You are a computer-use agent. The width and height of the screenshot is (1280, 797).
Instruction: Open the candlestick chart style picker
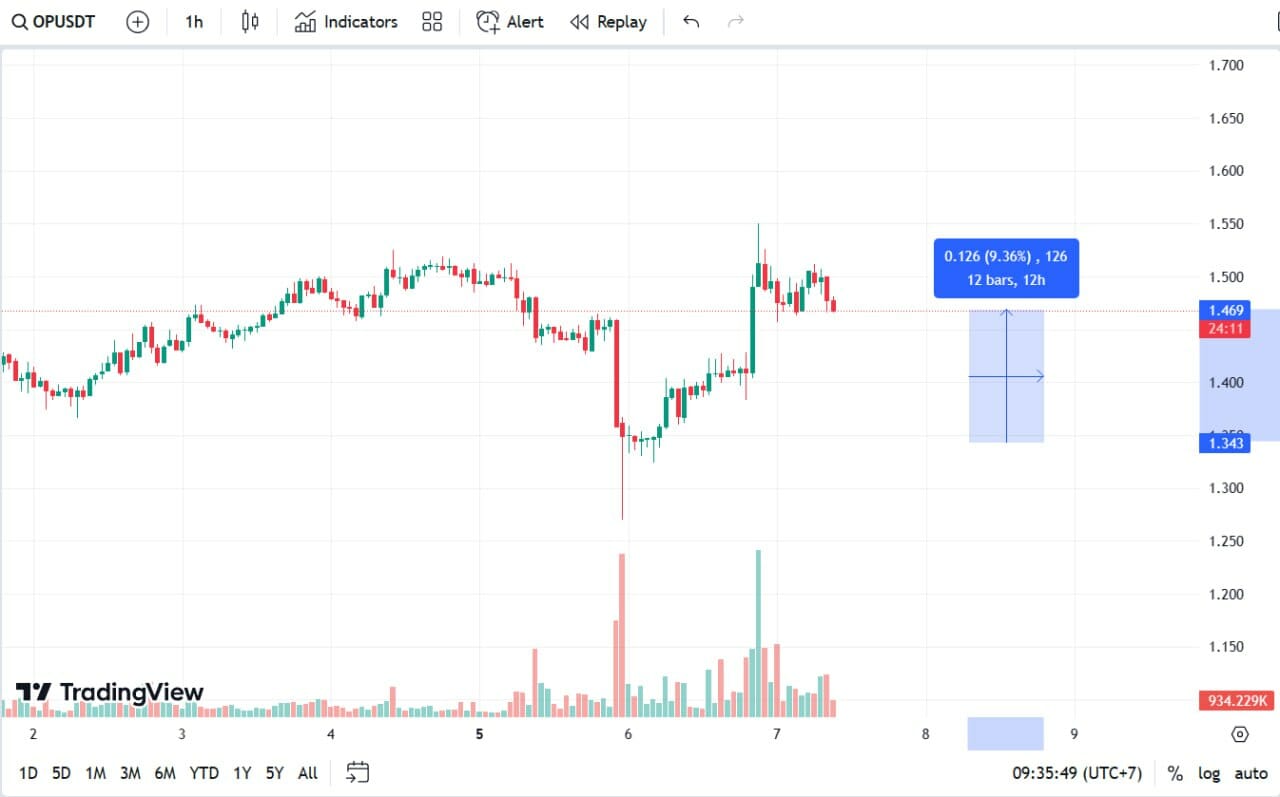pyautogui.click(x=250, y=21)
